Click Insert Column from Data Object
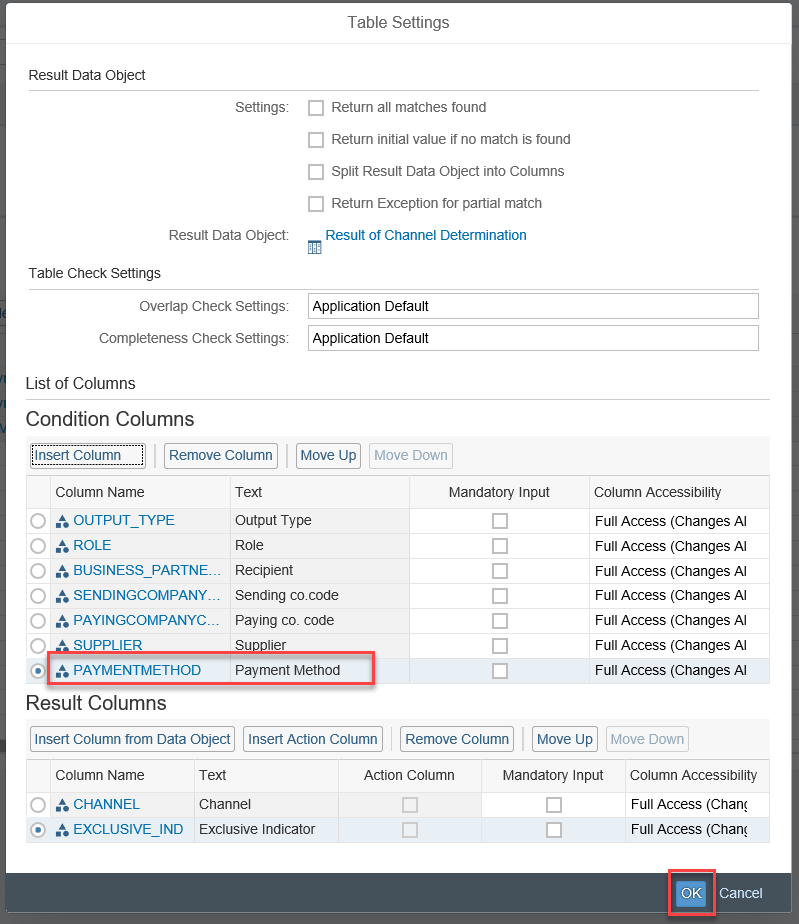The height and width of the screenshot is (924, 799). pyautogui.click(x=133, y=739)
